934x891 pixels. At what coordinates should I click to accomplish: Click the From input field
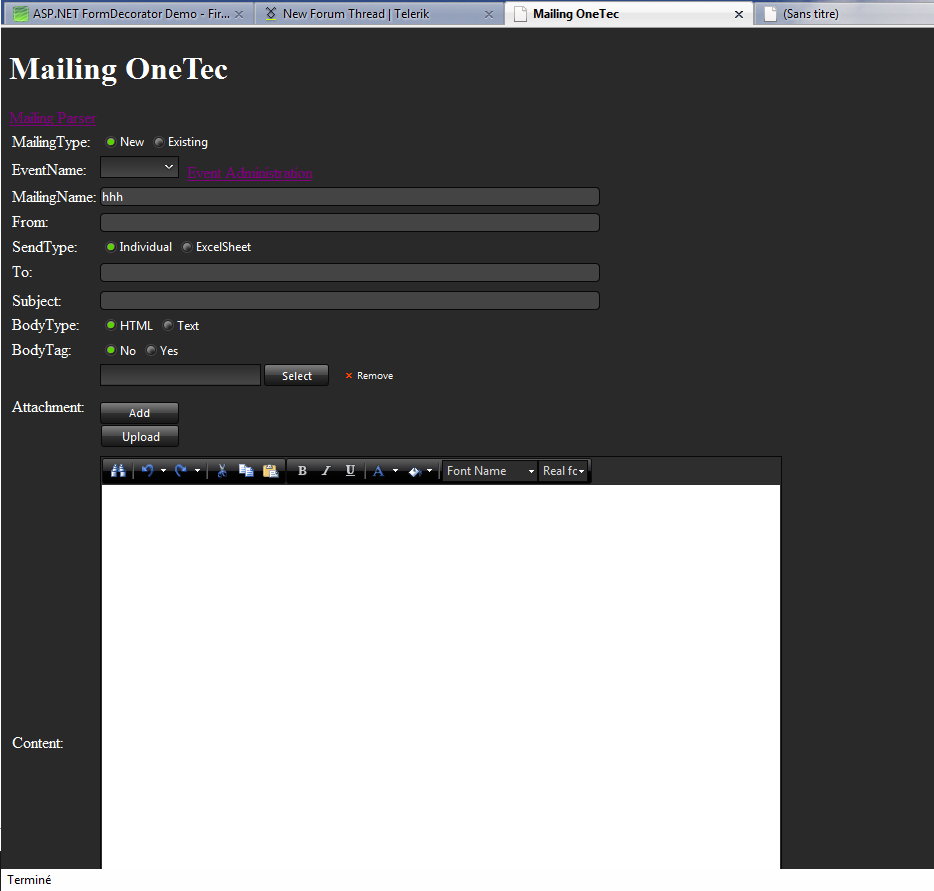[350, 222]
